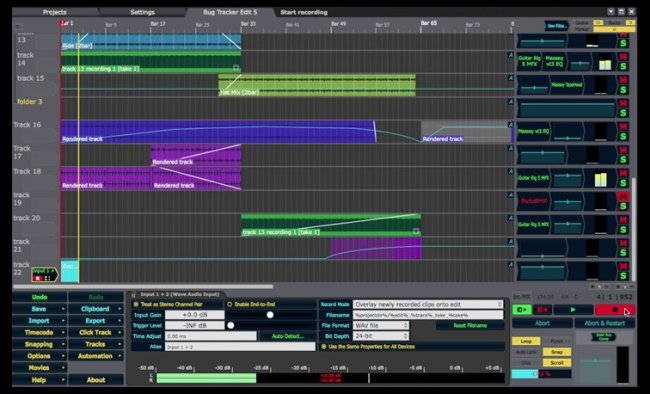Viewport: 650px width, 394px height.
Task: Click the Abort button
Action: [542, 323]
